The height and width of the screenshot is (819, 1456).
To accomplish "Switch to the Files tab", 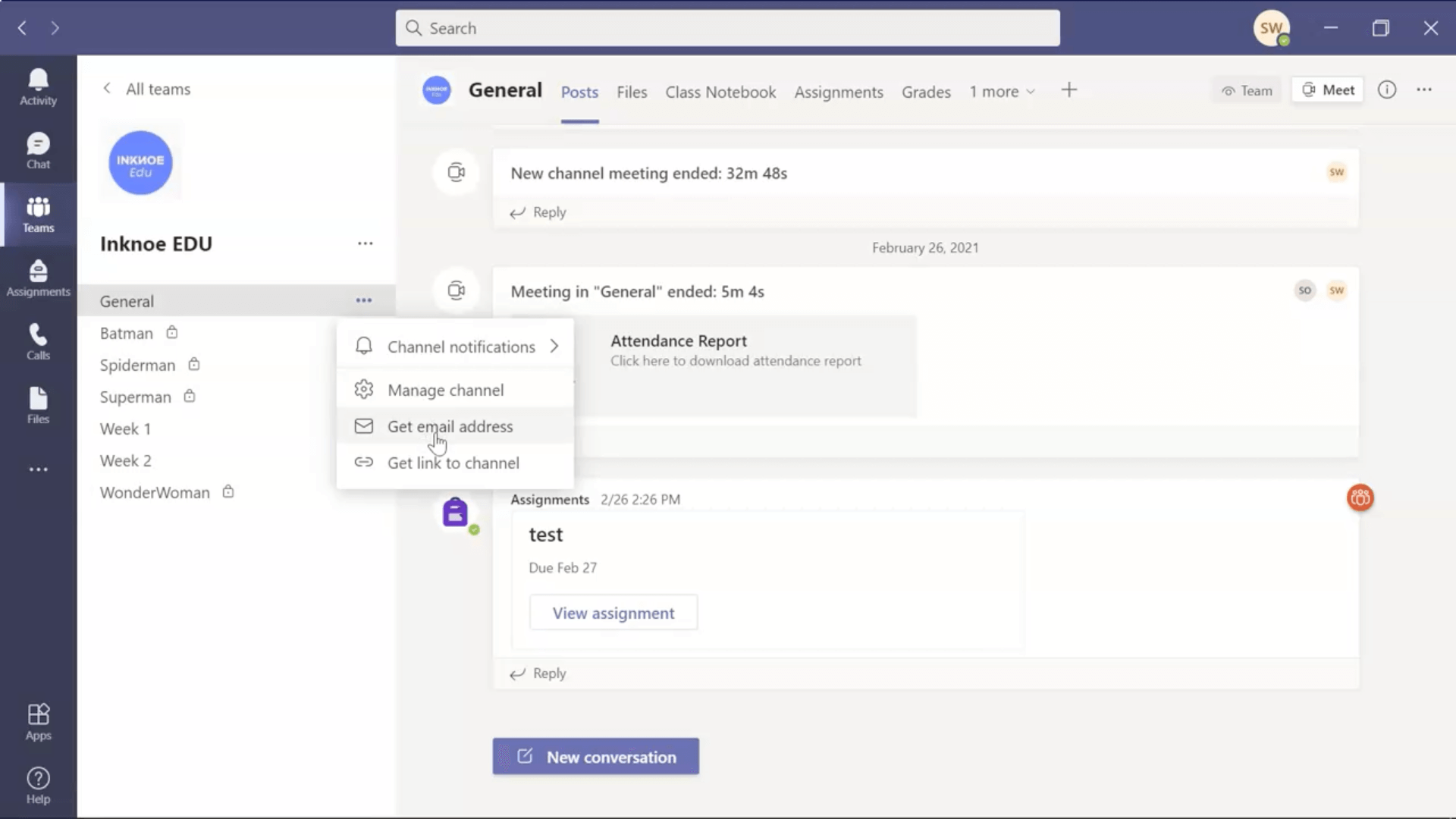I will [x=631, y=91].
